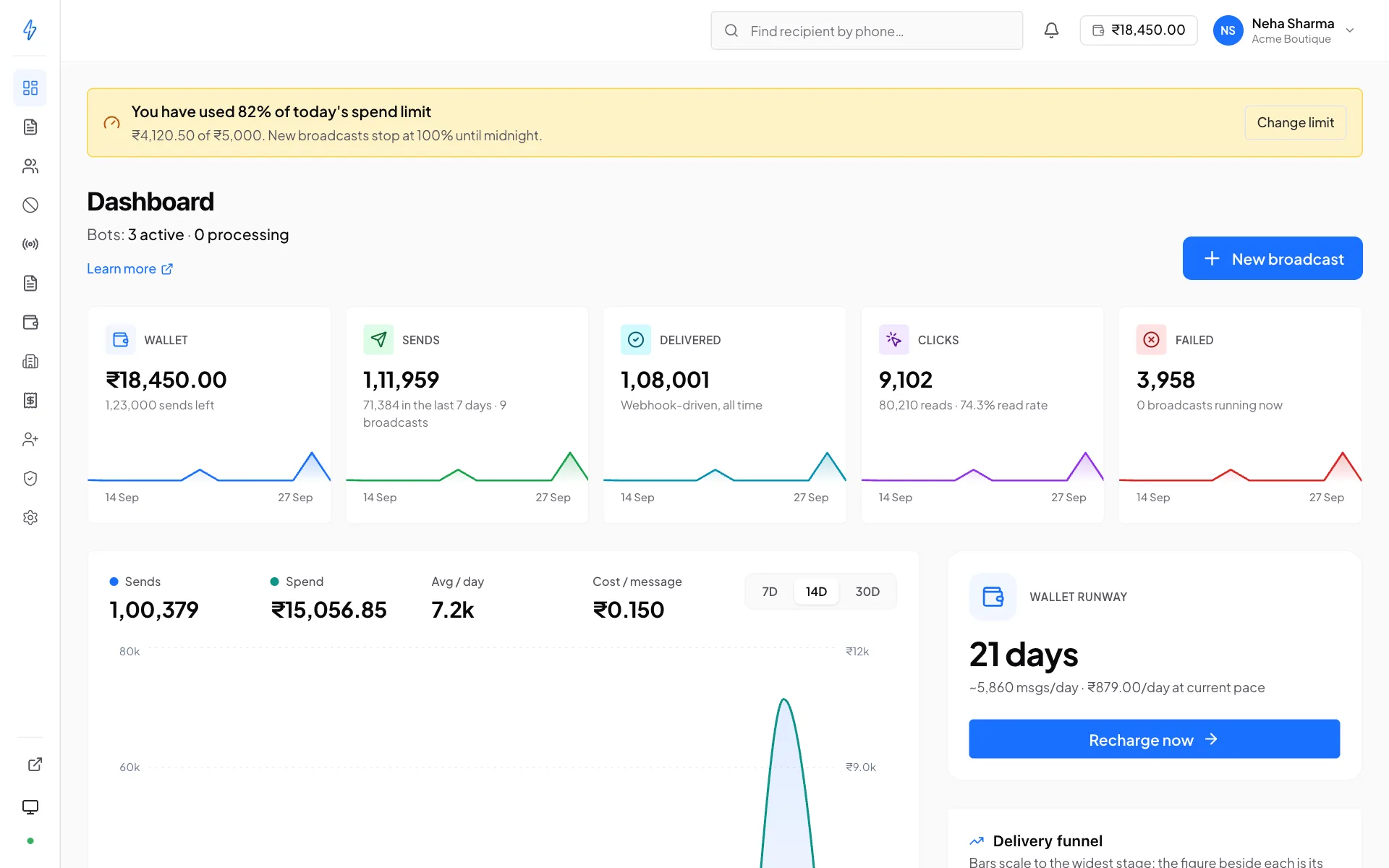1389x868 pixels.
Task: Open the broadcast signal icon in sidebar
Action: coord(30,244)
